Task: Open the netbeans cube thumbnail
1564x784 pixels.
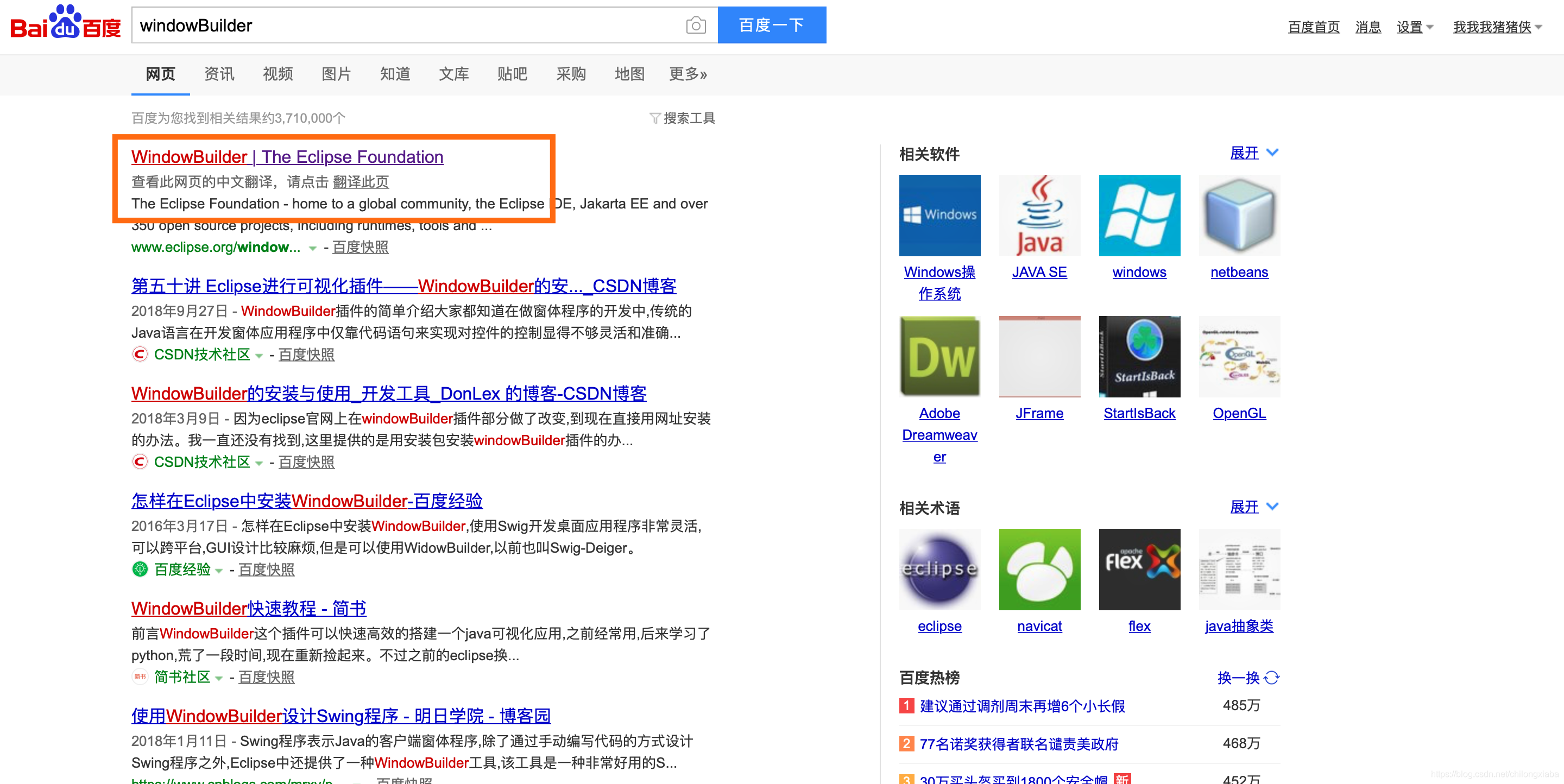Action: pos(1239,216)
